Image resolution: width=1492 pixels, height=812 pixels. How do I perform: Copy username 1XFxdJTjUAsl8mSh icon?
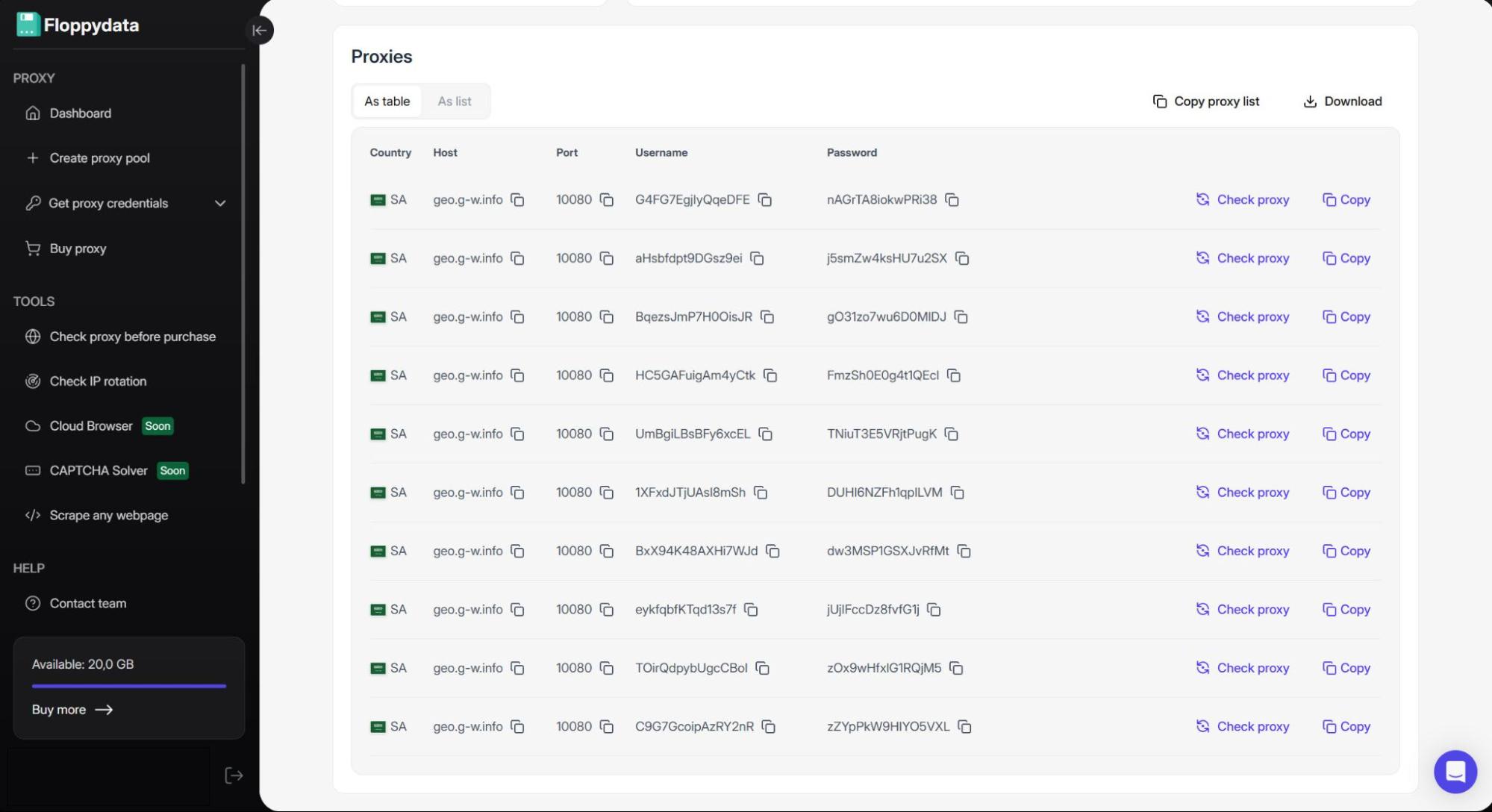click(x=761, y=493)
